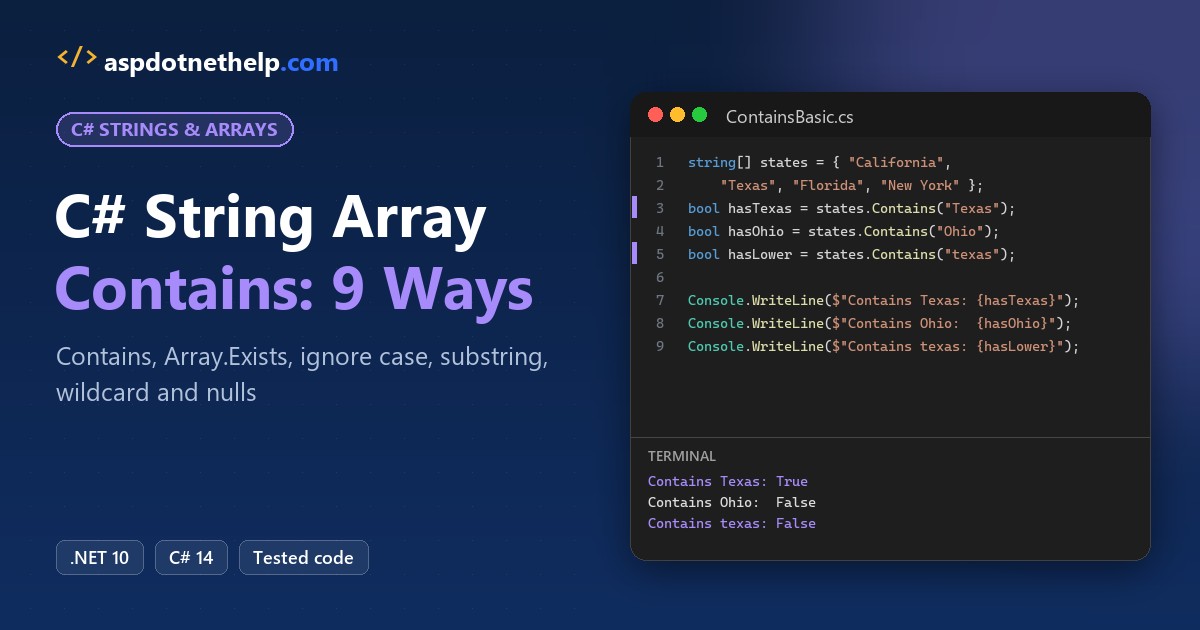The width and height of the screenshot is (1200, 630).
Task: Click line number 1 in the gutter
Action: tap(659, 162)
